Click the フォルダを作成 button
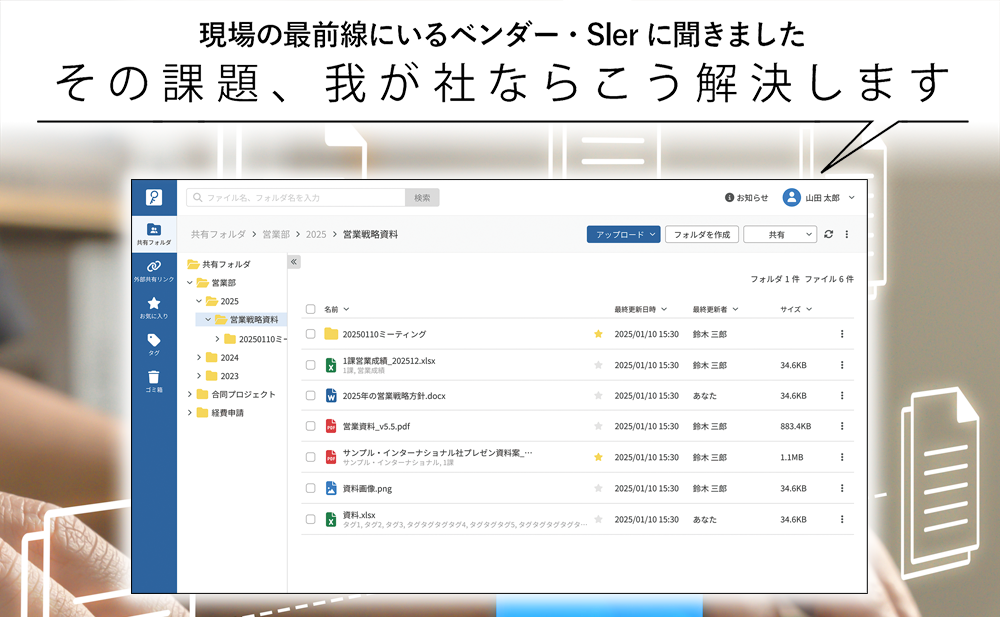Viewport: 1000px width, 617px height. pos(702,234)
